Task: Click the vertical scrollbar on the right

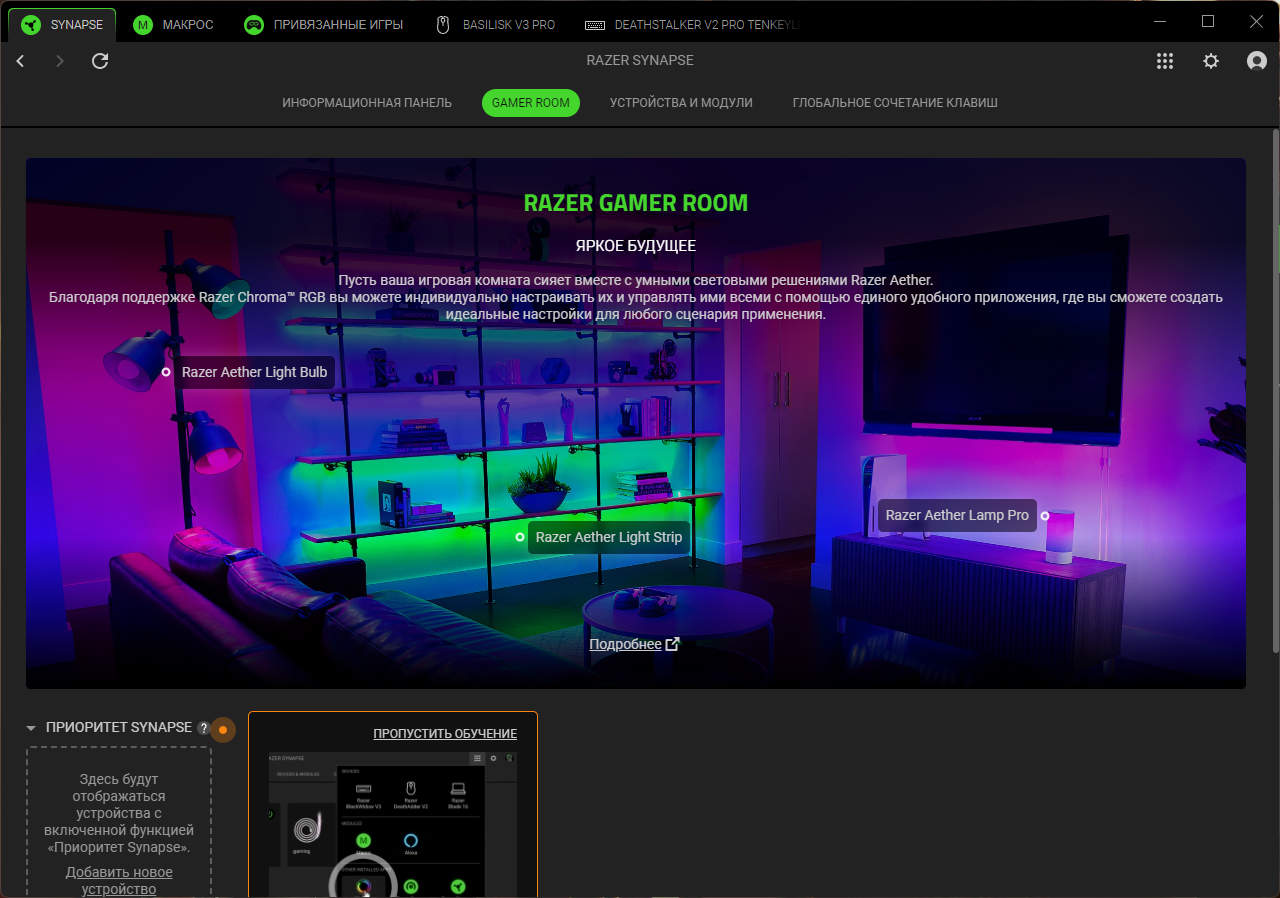Action: click(x=1274, y=390)
